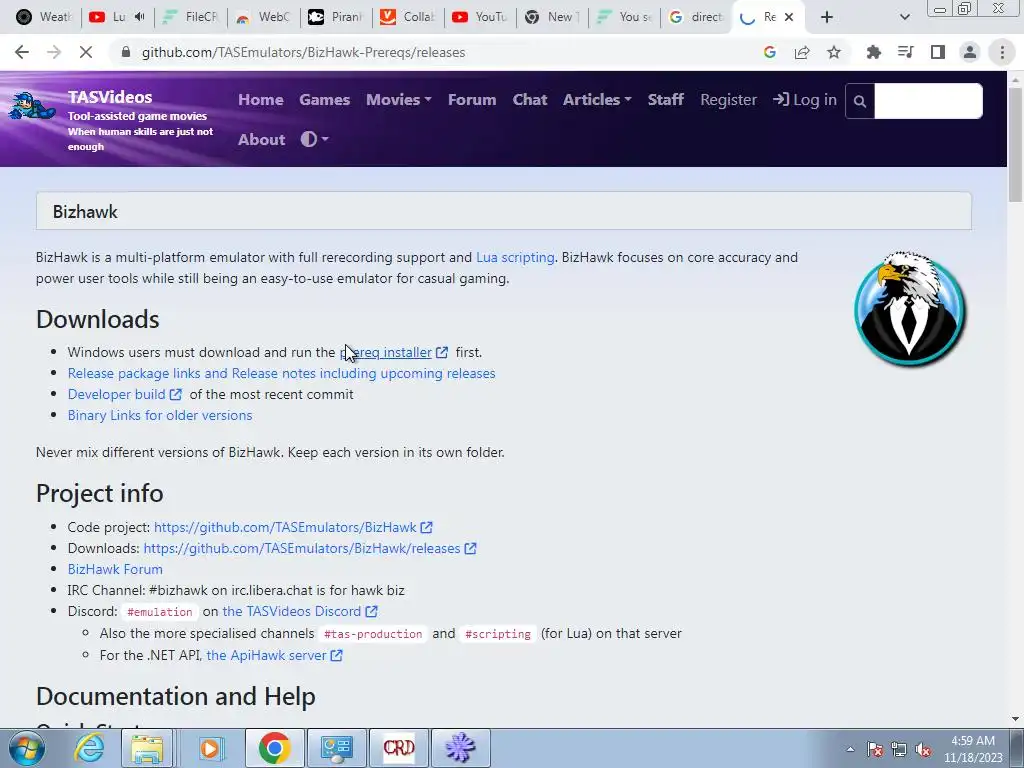Click the site search input field
The width and height of the screenshot is (1024, 768).
click(x=928, y=101)
